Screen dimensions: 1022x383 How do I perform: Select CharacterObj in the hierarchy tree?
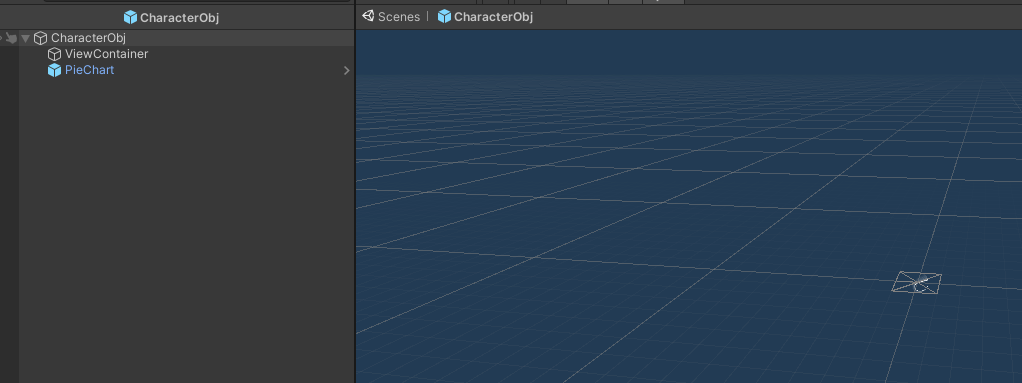pos(88,38)
